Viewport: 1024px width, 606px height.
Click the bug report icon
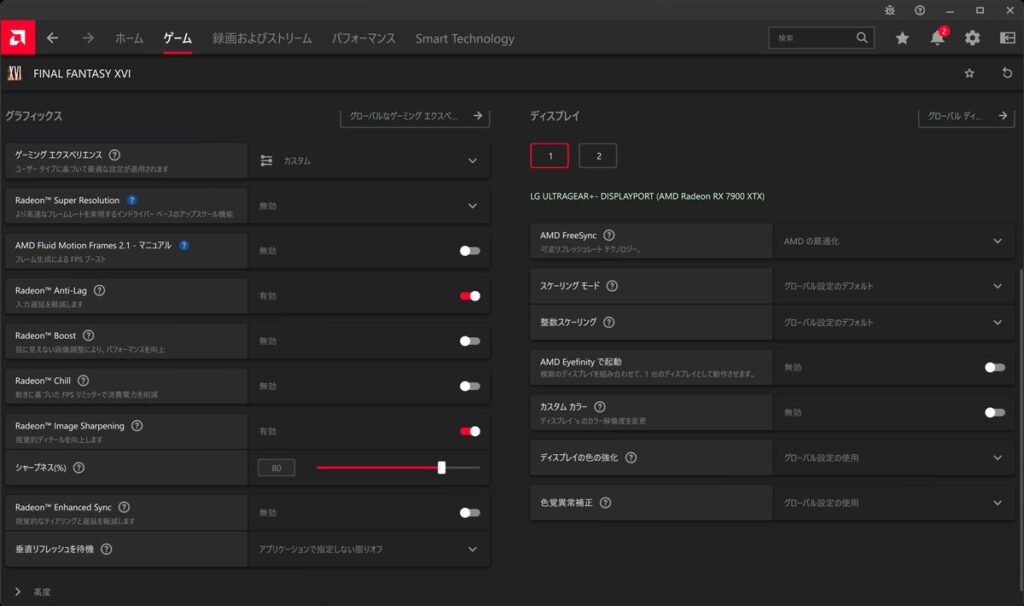(889, 10)
